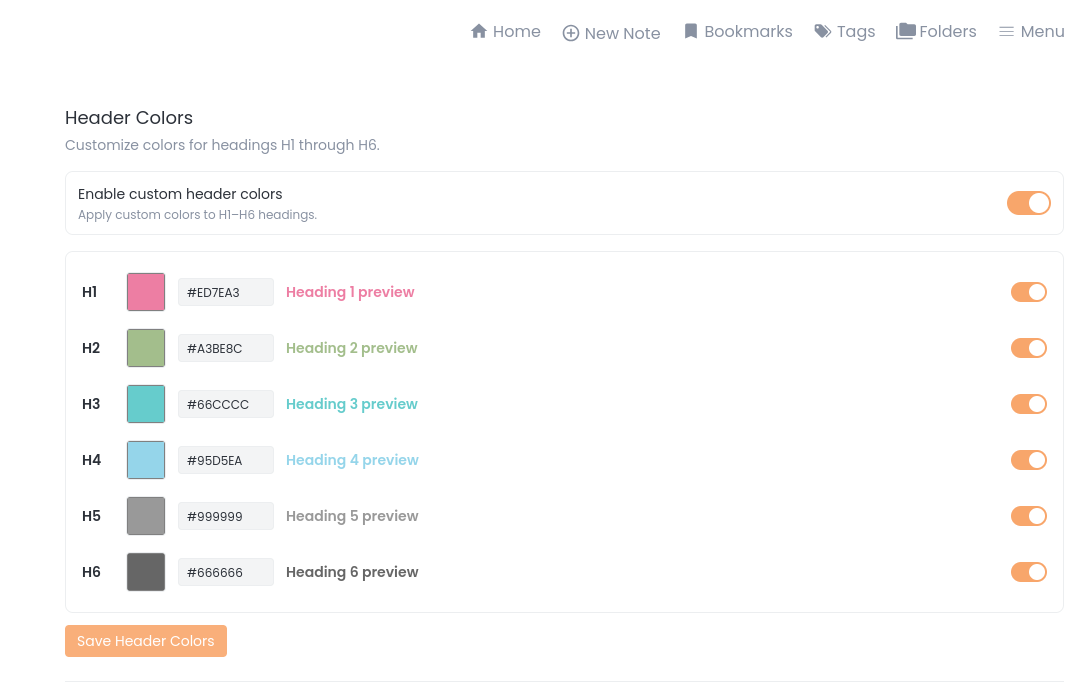Click the hamburger Menu icon
Viewport: 1085px width, 689px height.
click(x=1007, y=32)
